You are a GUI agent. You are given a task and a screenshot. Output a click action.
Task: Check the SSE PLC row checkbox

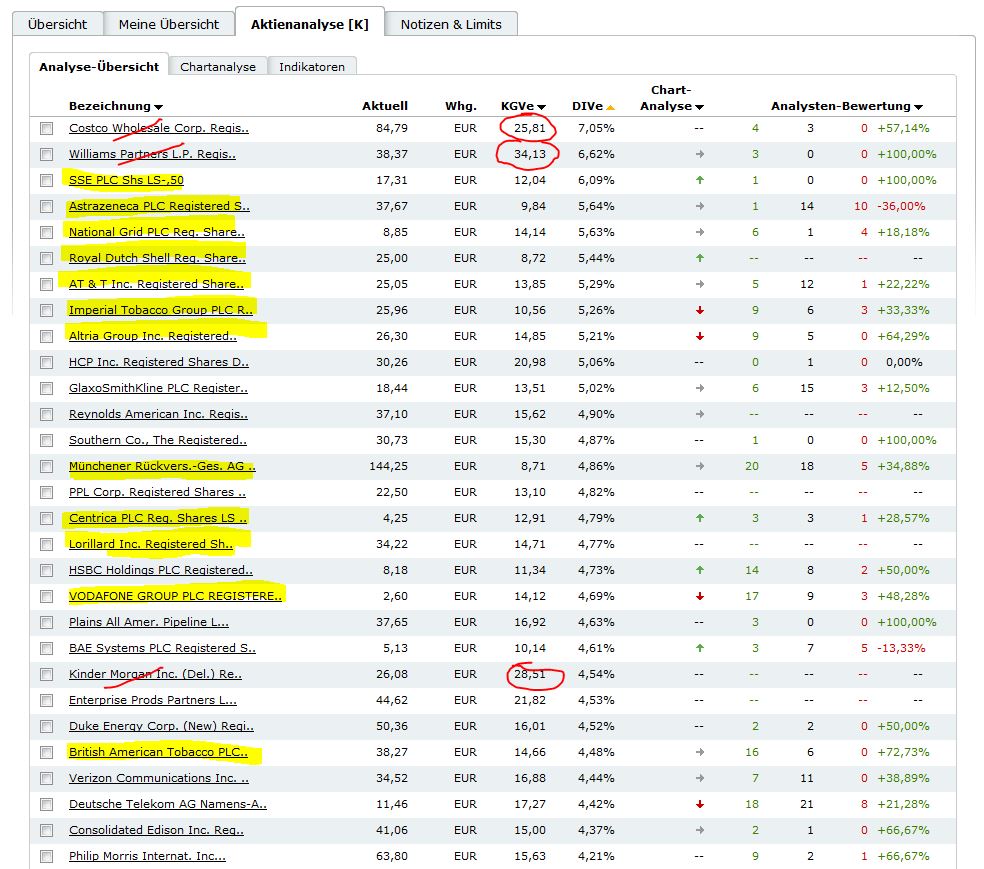tap(46, 181)
